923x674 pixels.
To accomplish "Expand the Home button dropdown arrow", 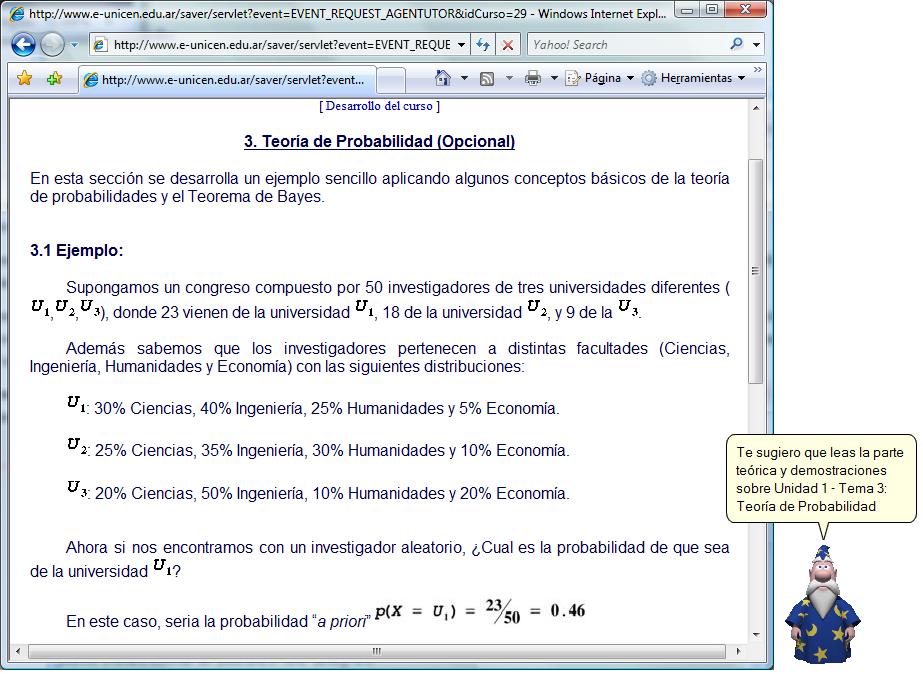I will 464,78.
